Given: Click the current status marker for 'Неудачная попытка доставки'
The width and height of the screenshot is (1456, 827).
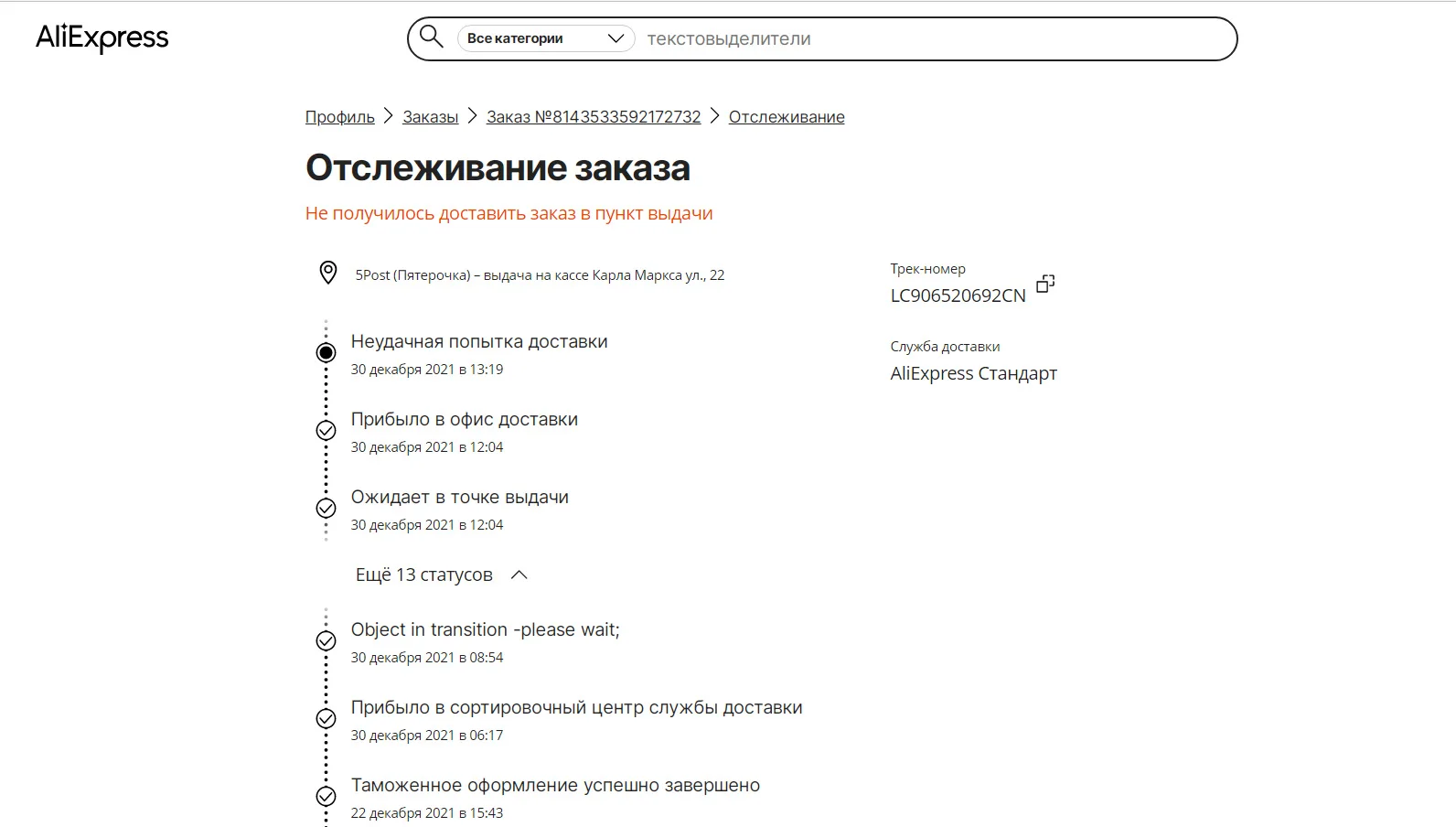Looking at the screenshot, I should [x=326, y=353].
